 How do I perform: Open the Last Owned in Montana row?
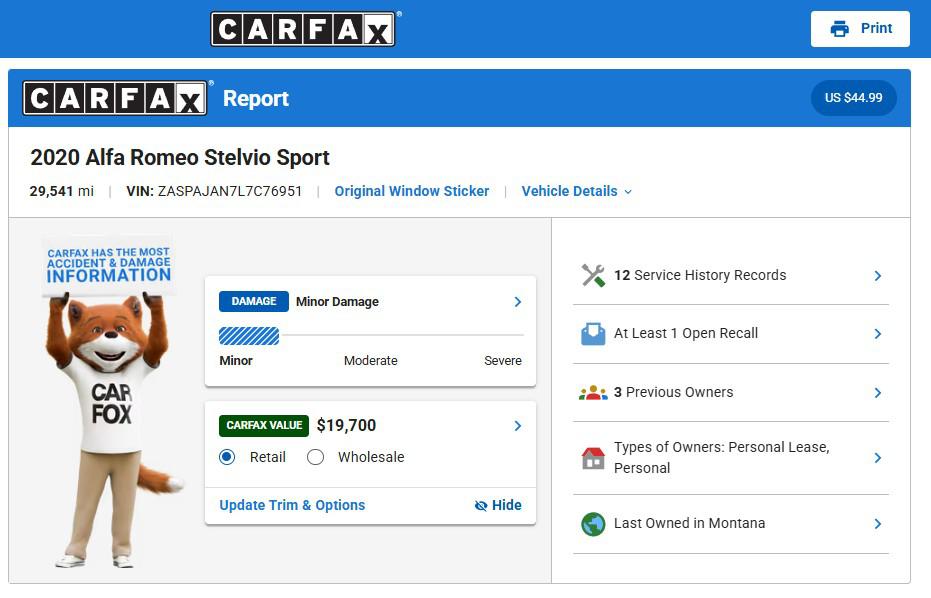point(731,524)
